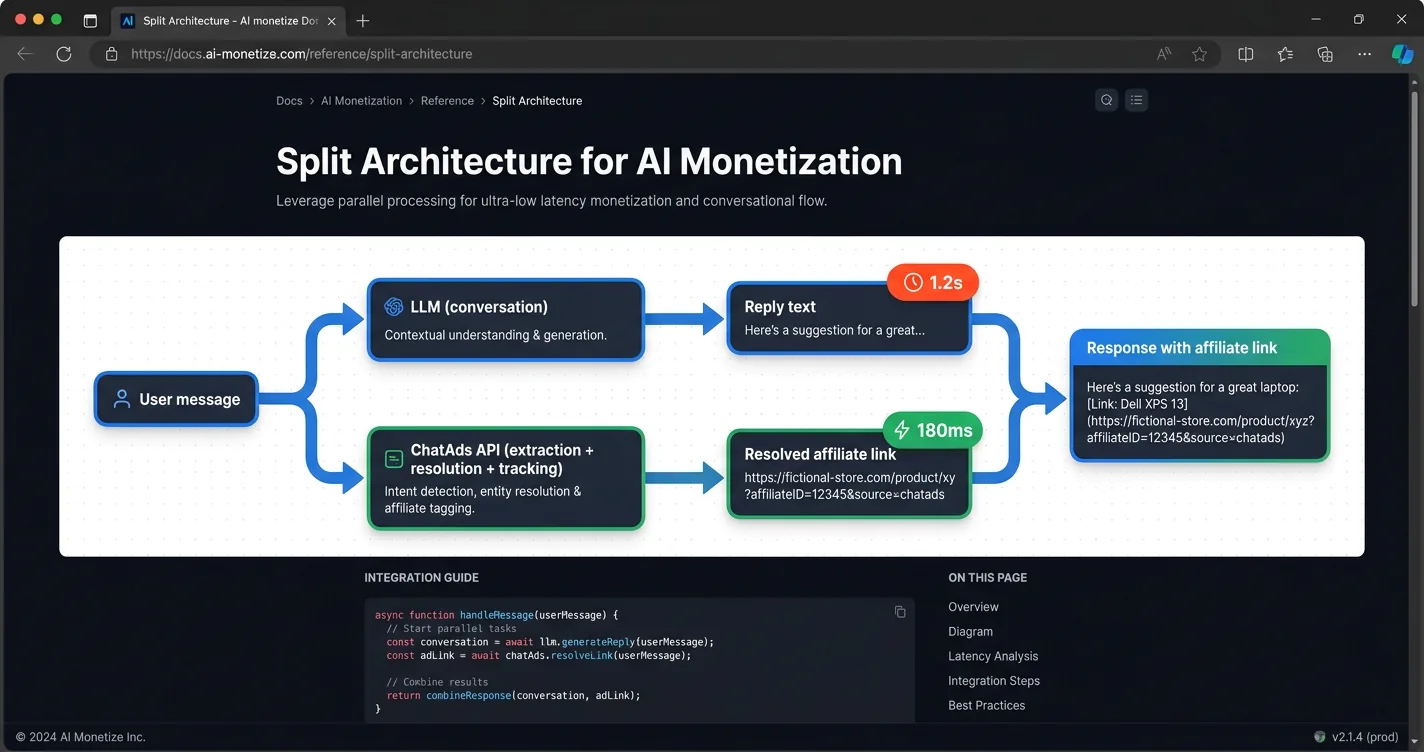Screen dimensions: 1424x752
Task: Jump to Diagram section
Action: (x=970, y=632)
